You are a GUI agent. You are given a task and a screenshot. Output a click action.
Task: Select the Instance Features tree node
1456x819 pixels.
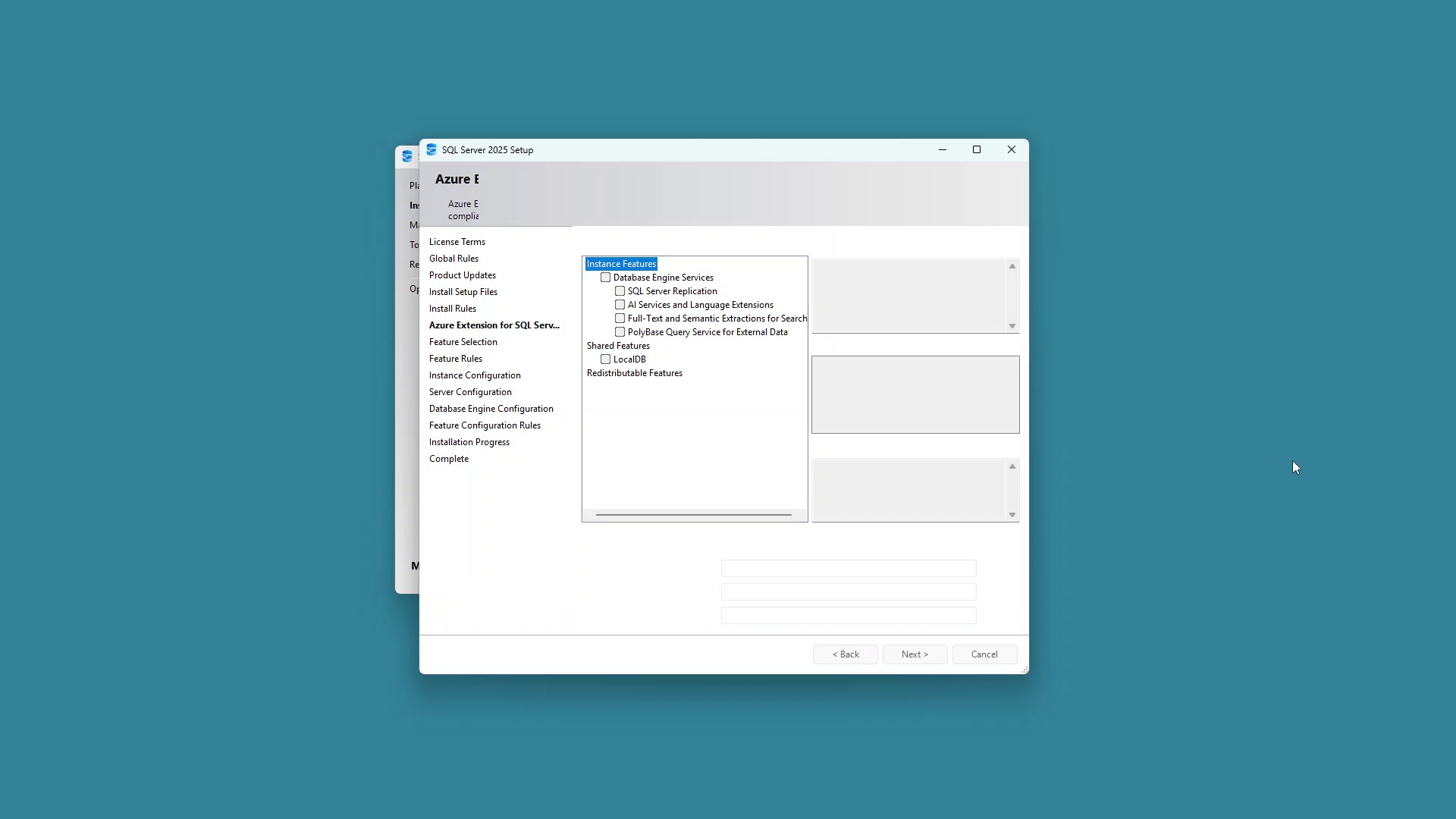[621, 264]
